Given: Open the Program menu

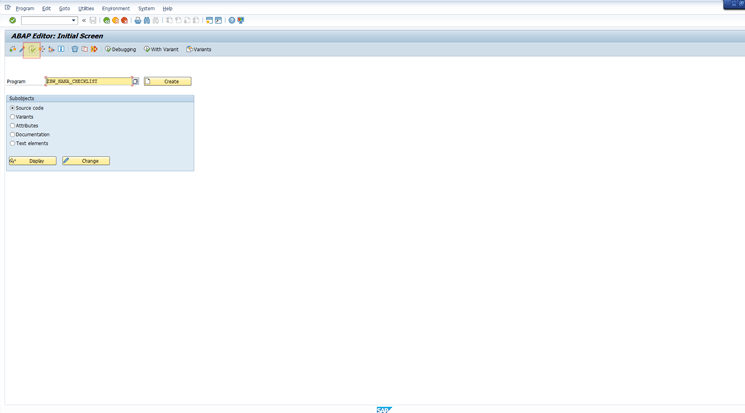Looking at the screenshot, I should coord(25,9).
